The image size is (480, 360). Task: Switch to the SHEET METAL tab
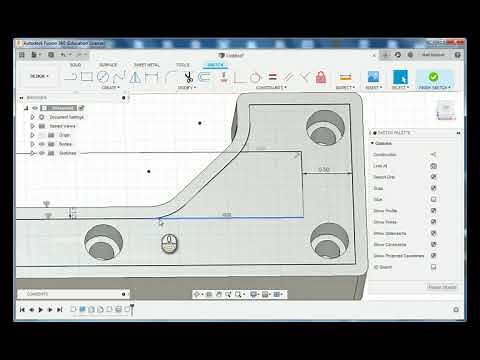pos(147,65)
